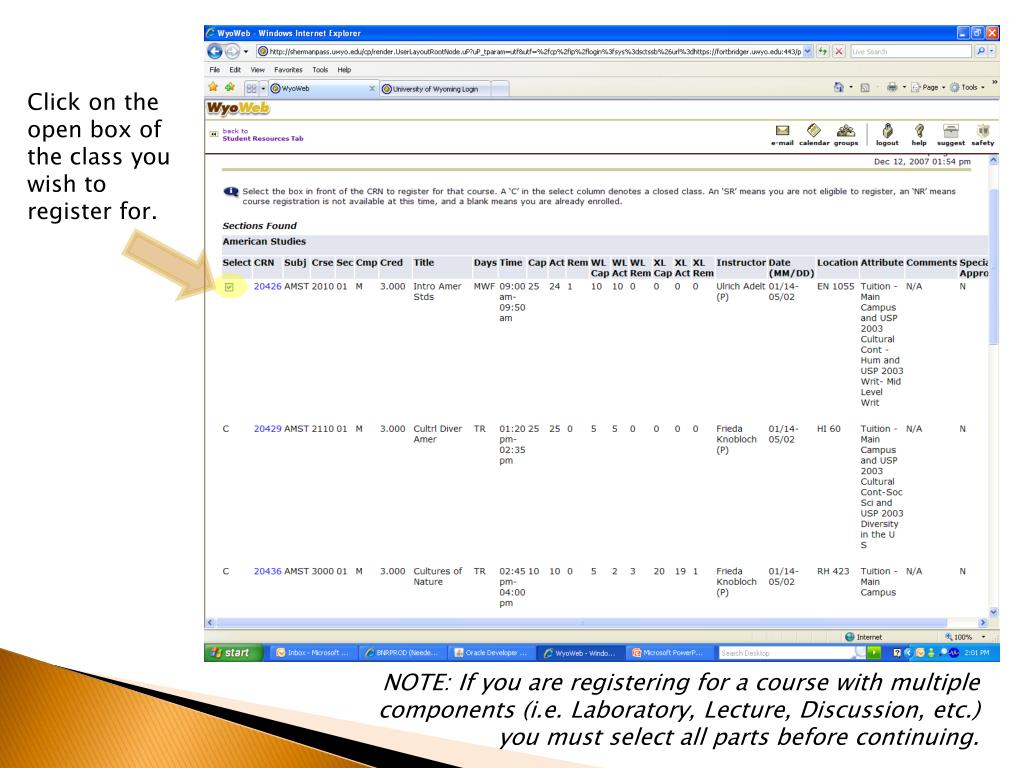Click the safety icon
The height and width of the screenshot is (768, 1024).
(983, 135)
